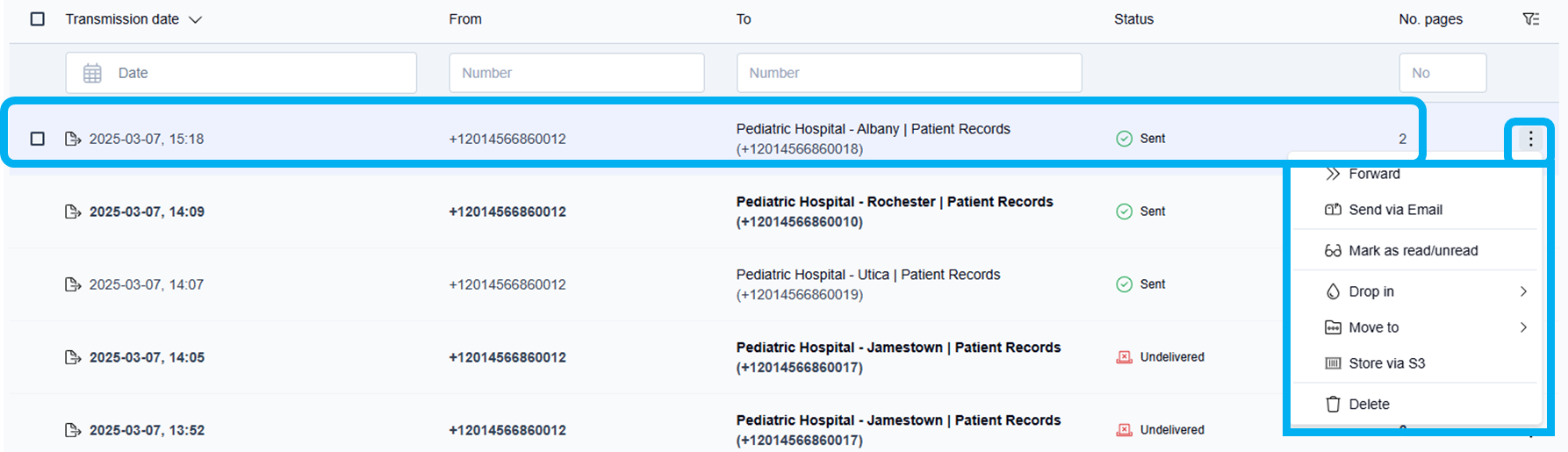This screenshot has width=1568, height=452.
Task: Click Undelivered icon on 14:05 Jamestown fax
Action: tap(1124, 357)
